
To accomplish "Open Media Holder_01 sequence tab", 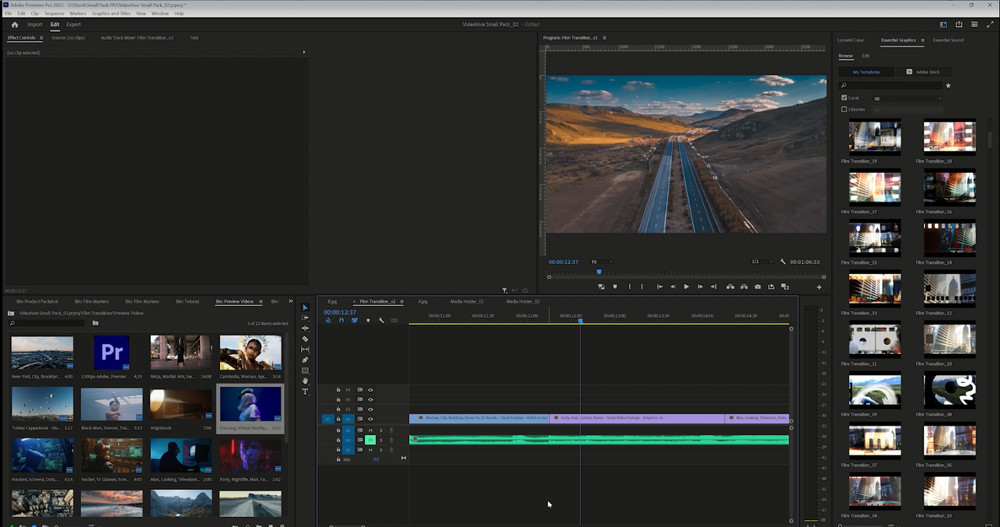I will tap(467, 301).
